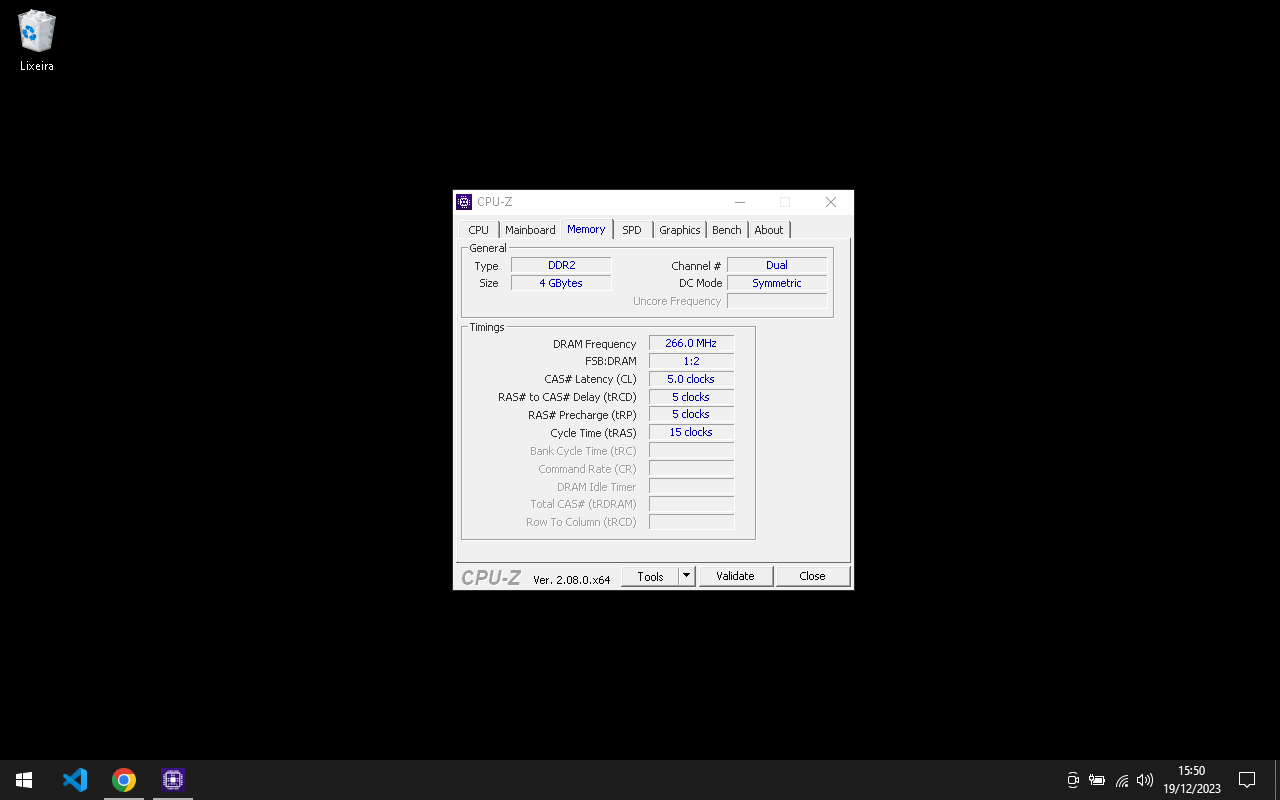The image size is (1280, 800).
Task: Click the Close button at bottom
Action: pos(812,576)
